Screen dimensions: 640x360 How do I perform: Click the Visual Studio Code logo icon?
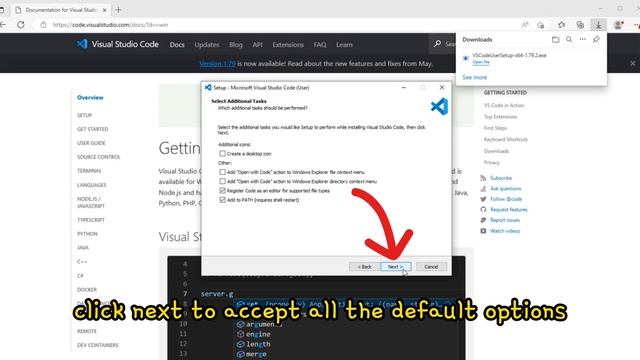(x=82, y=44)
